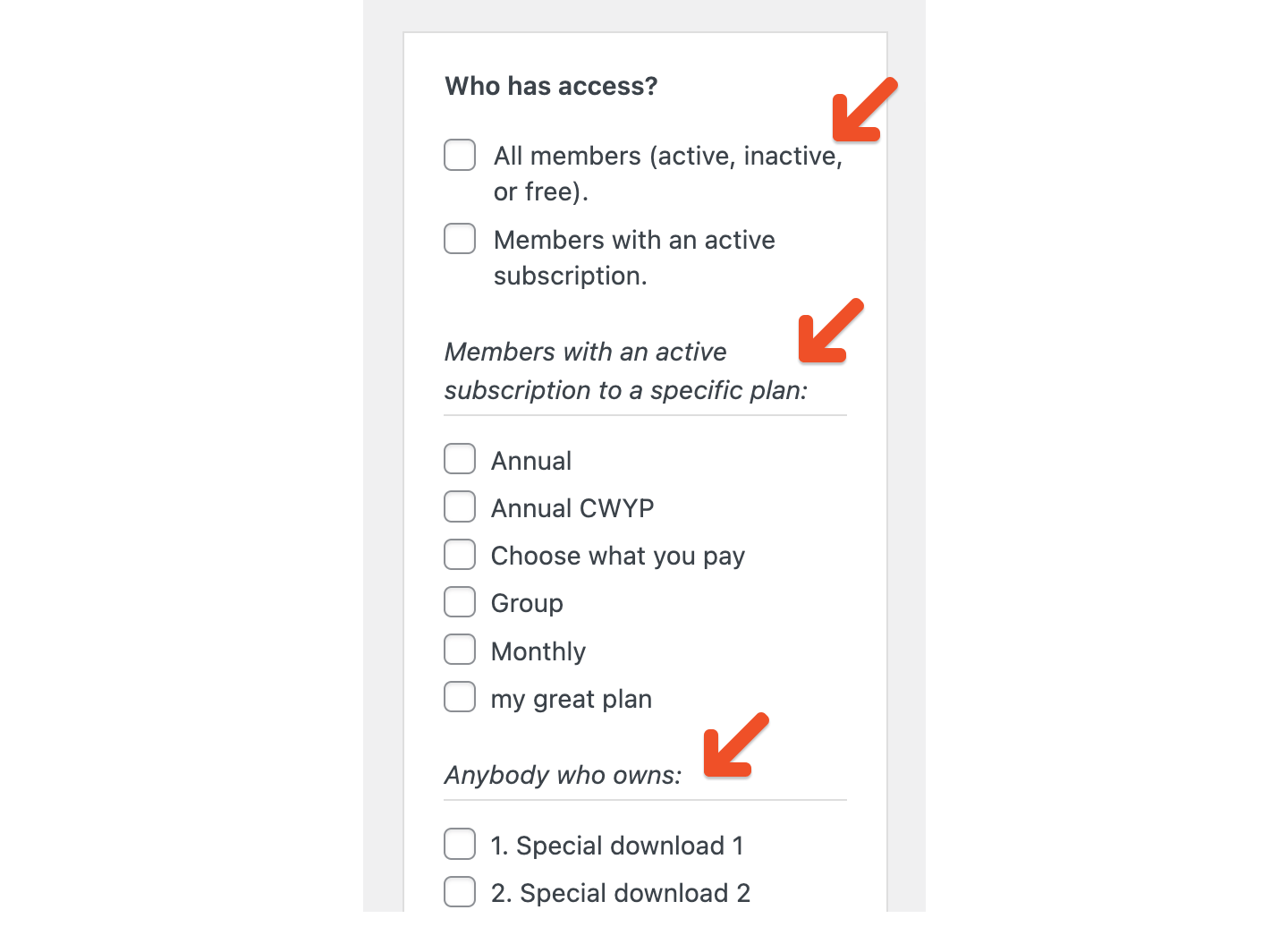Select the 'my great plan' checkbox
Image resolution: width=1288 pixels, height=927 pixels.
[459, 696]
